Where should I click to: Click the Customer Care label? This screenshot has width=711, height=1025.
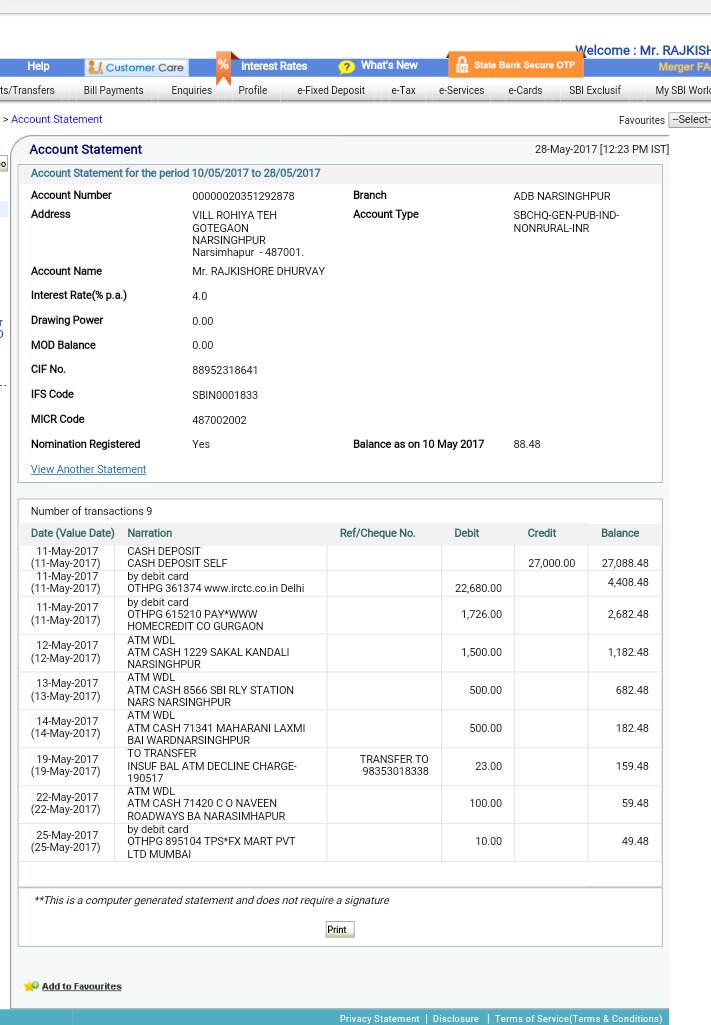click(144, 67)
